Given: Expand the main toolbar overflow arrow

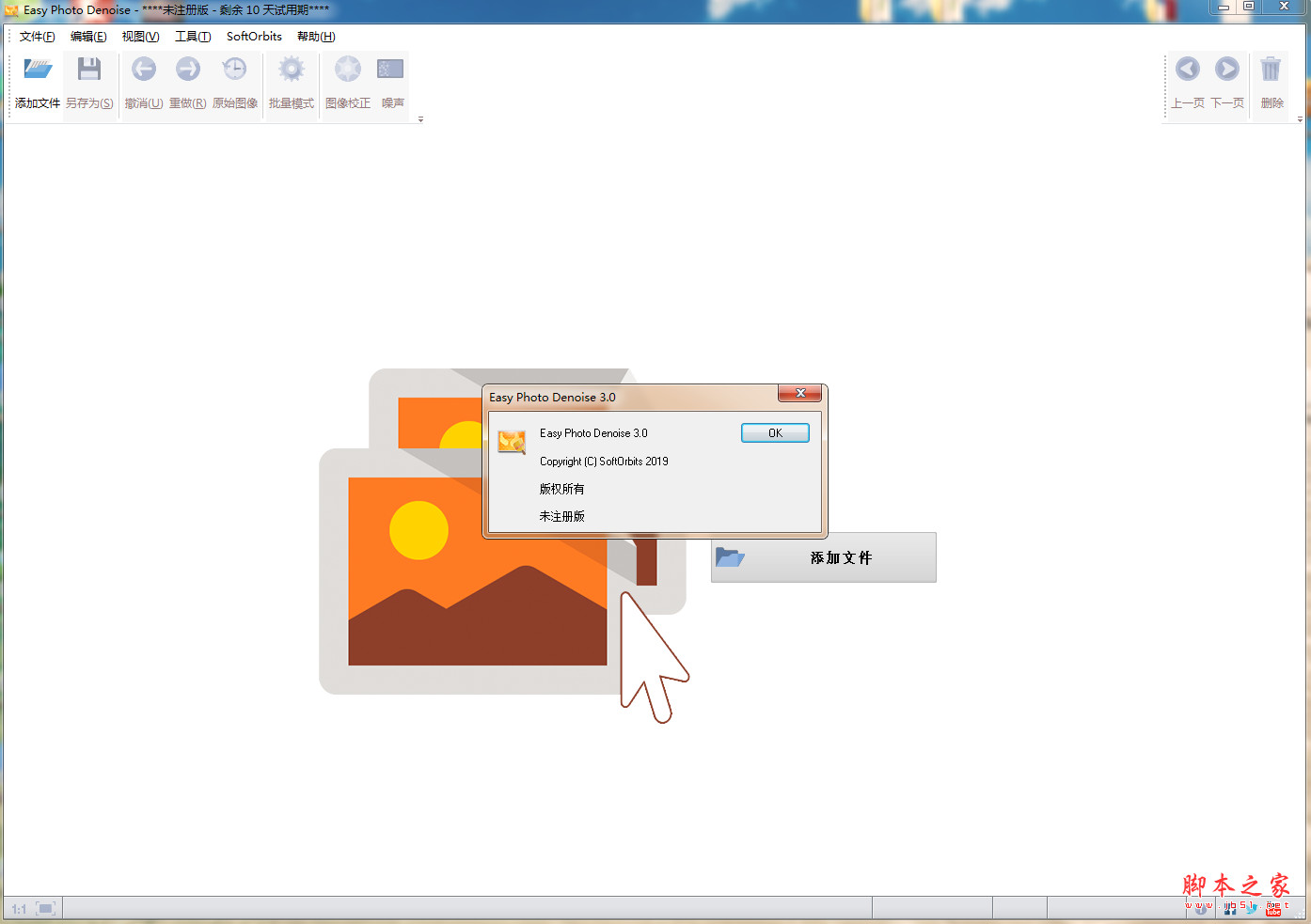Looking at the screenshot, I should [420, 119].
